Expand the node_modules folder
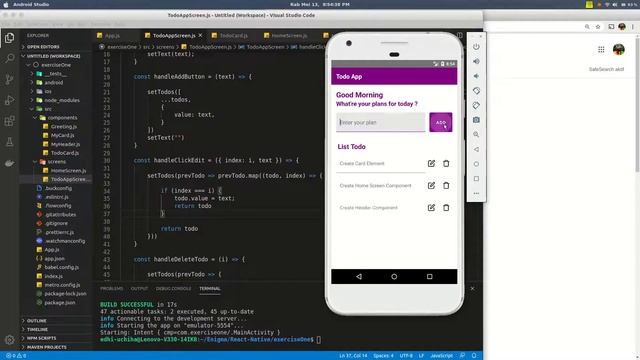The width and height of the screenshot is (640, 360). pos(62,100)
